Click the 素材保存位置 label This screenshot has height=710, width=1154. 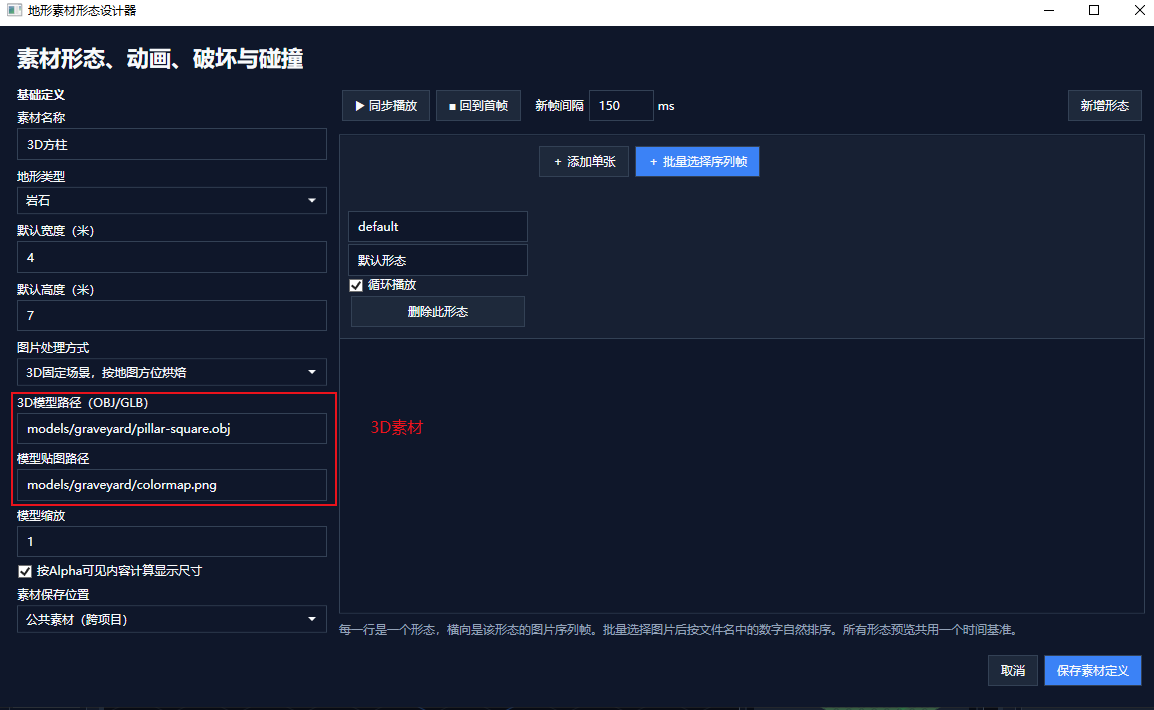pos(53,594)
